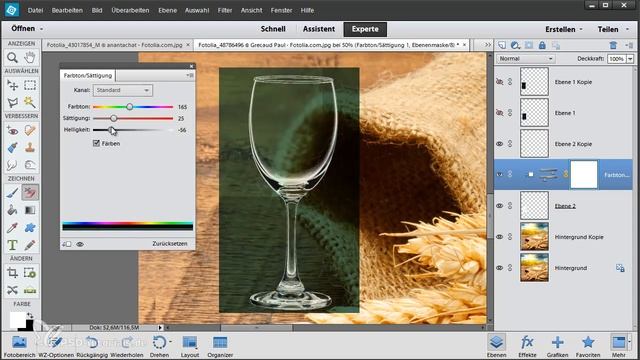Click the foreground color swatch

(17, 320)
